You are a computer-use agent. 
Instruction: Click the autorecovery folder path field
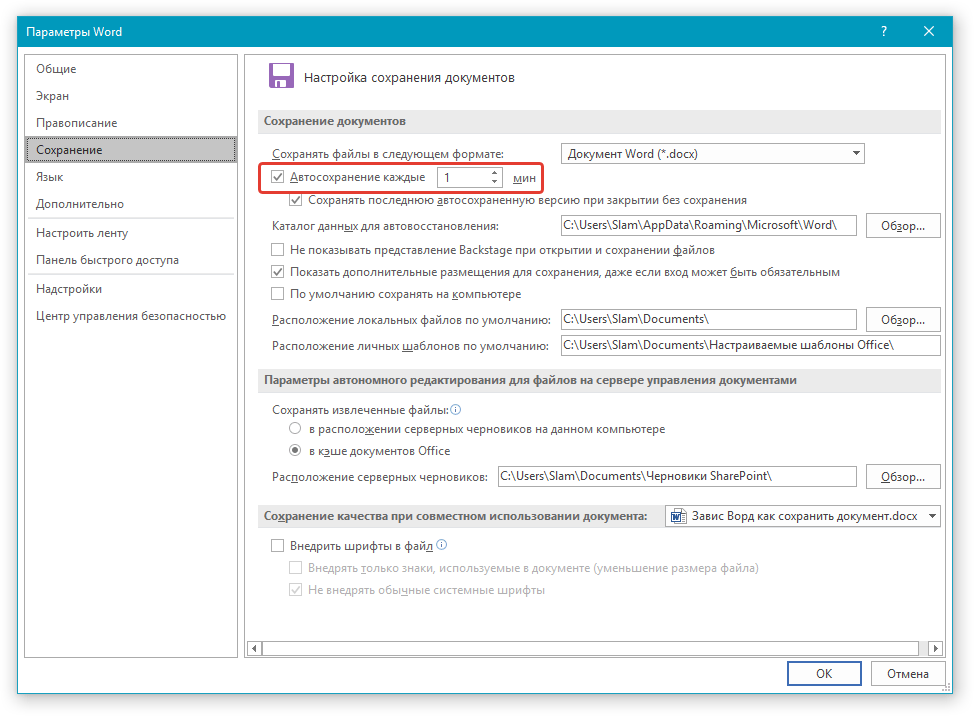[x=709, y=225]
